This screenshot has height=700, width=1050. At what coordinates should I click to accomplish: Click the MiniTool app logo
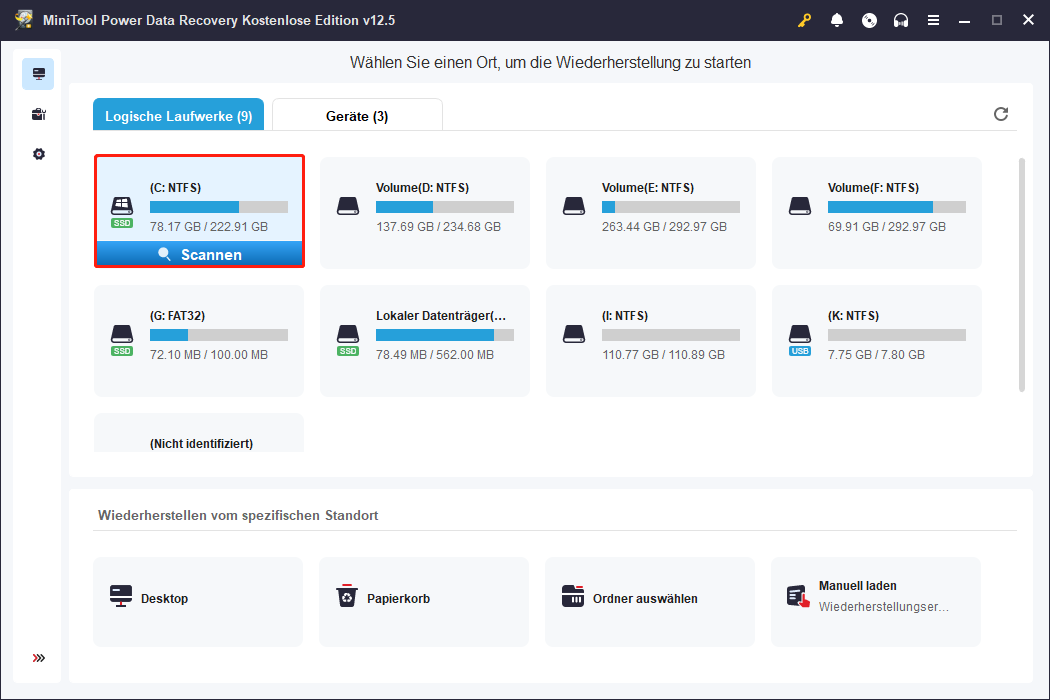24,20
